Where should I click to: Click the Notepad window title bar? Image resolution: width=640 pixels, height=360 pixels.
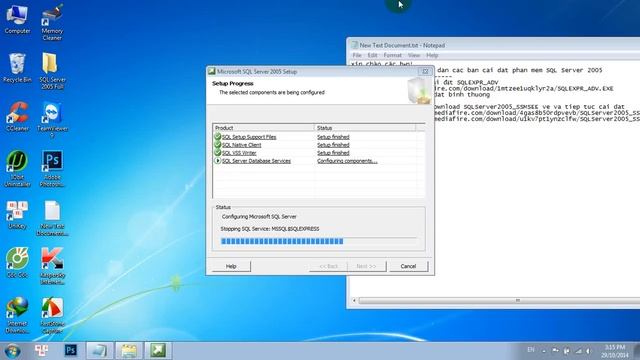pos(494,45)
